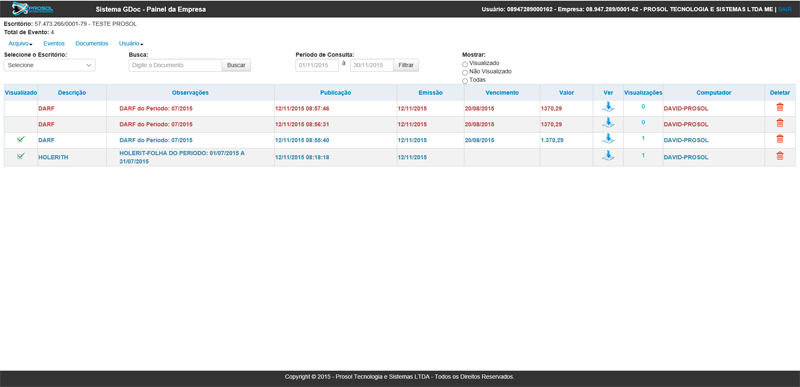Viewport: 800px width, 387px height.
Task: Delete the DARF published at 08:56:31
Action: (780, 123)
